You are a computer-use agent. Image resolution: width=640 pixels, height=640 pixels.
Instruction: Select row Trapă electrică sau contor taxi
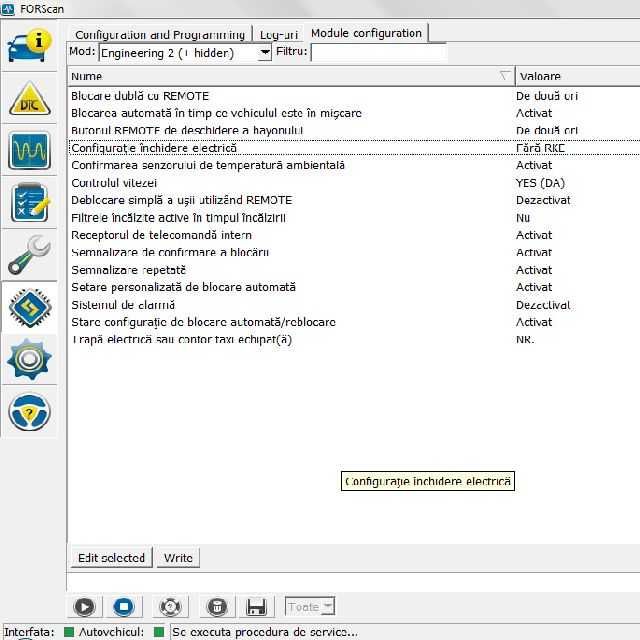coord(354,340)
